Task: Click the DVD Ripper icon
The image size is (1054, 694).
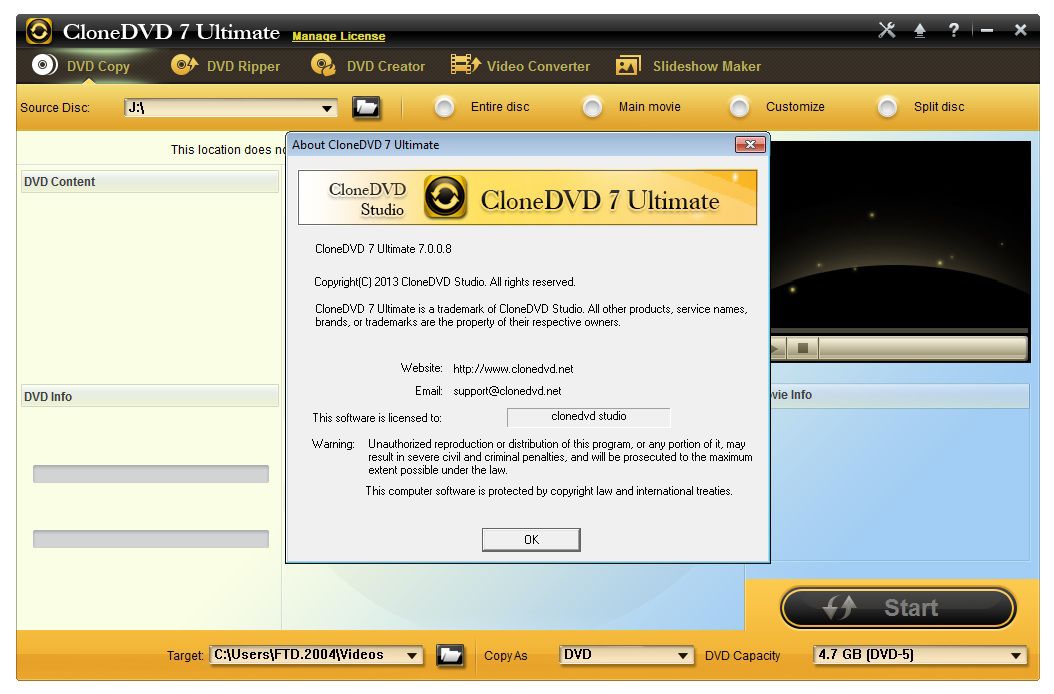Action: tap(184, 65)
